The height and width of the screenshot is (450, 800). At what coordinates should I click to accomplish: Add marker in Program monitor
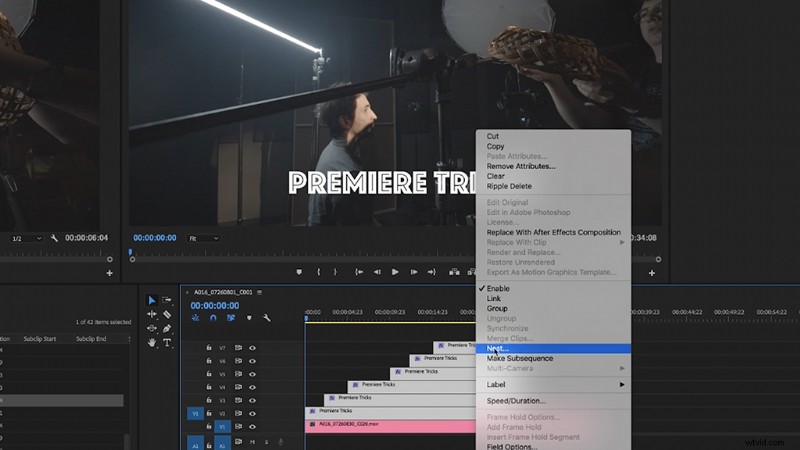(299, 272)
